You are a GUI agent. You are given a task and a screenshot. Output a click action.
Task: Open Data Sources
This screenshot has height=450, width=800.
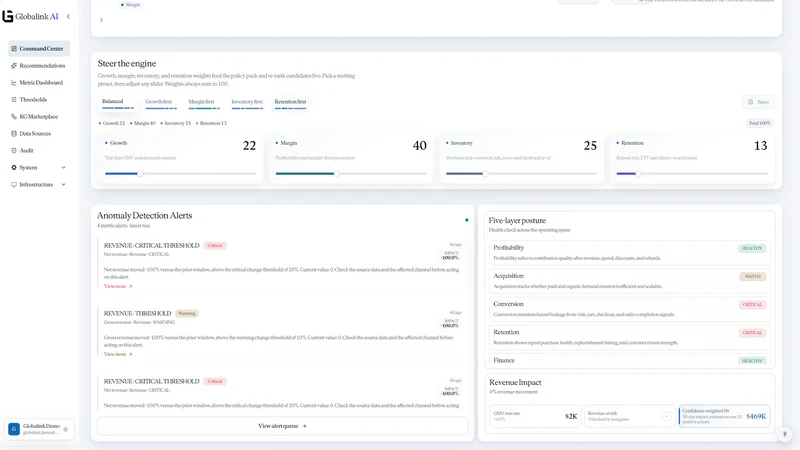pos(39,134)
